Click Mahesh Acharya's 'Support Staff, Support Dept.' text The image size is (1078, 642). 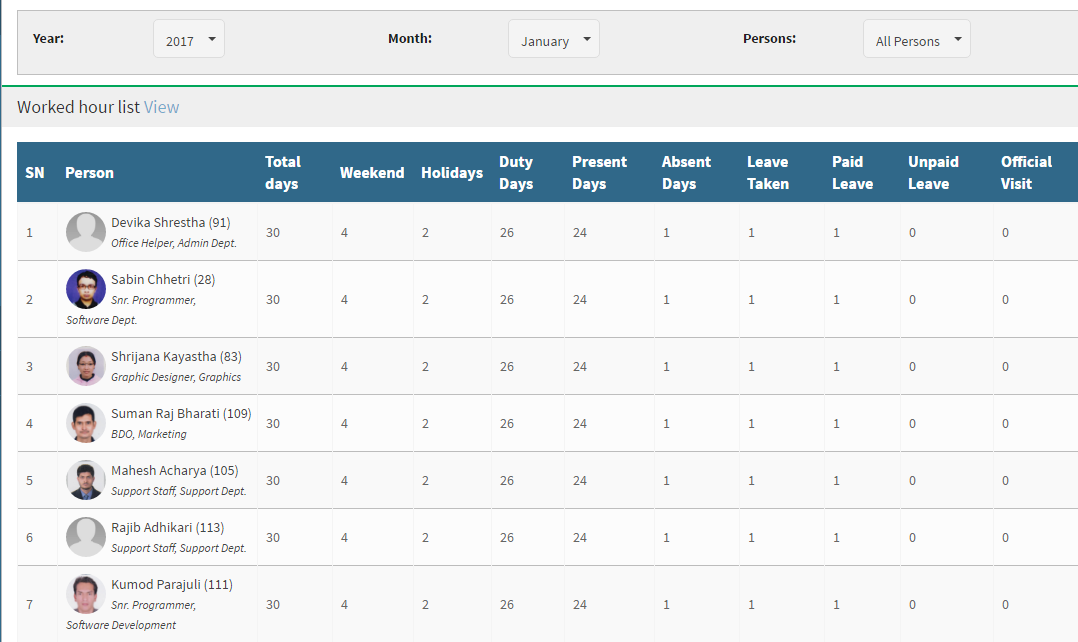tap(179, 491)
